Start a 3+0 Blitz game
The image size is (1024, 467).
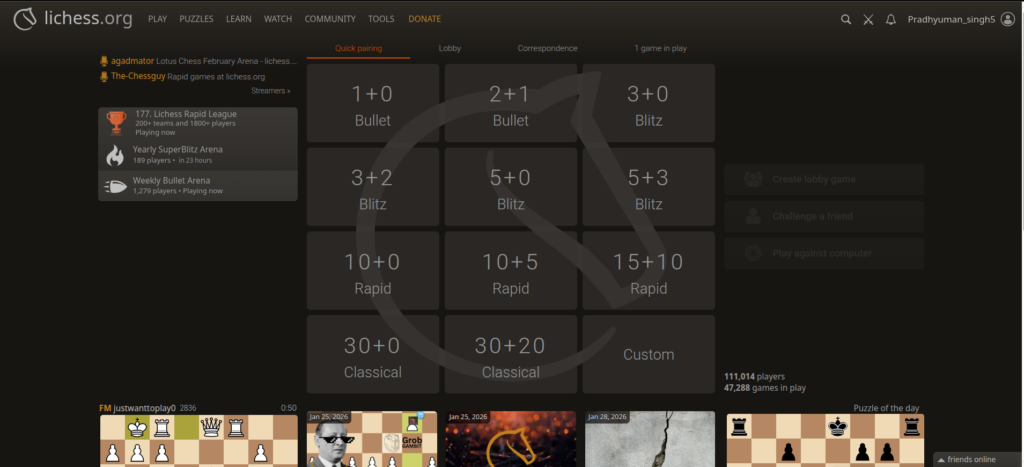(x=648, y=103)
